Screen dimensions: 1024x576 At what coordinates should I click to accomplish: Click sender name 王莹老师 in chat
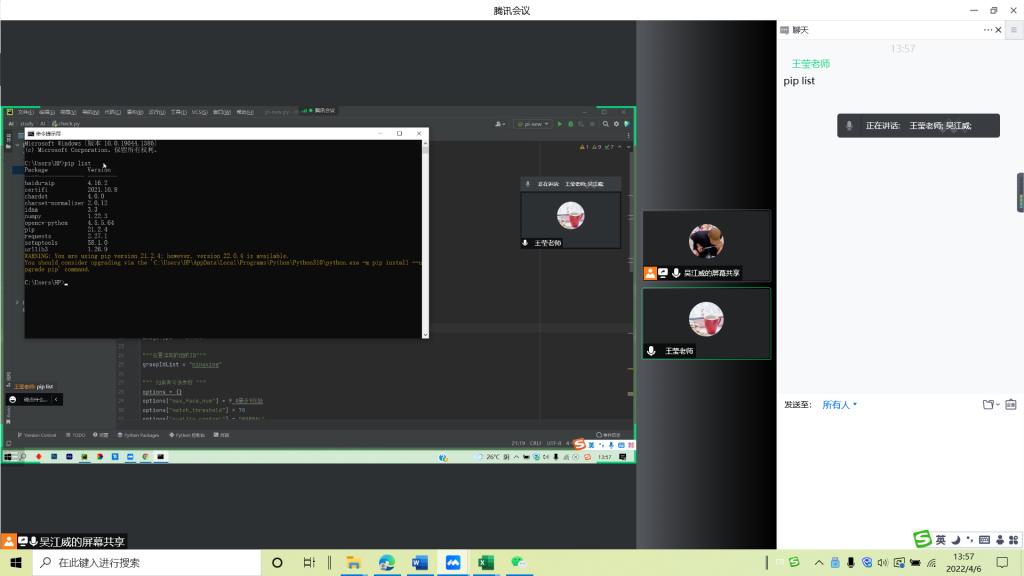pos(810,64)
